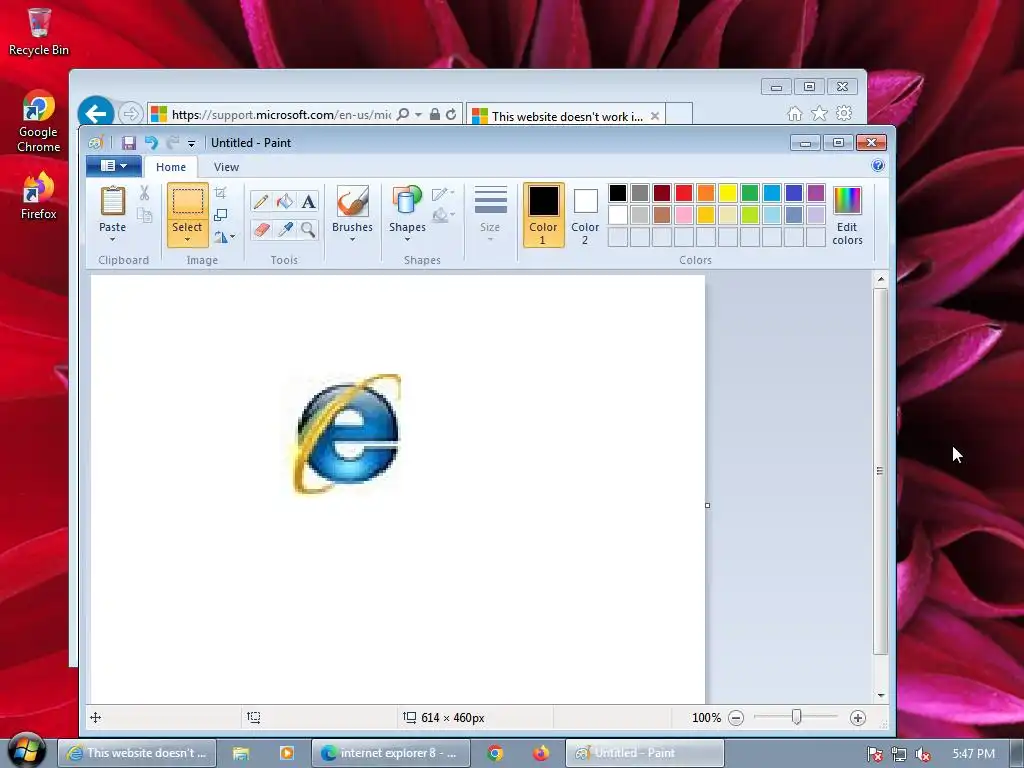
Task: Switch to the View ribbon tab
Action: pos(227,167)
